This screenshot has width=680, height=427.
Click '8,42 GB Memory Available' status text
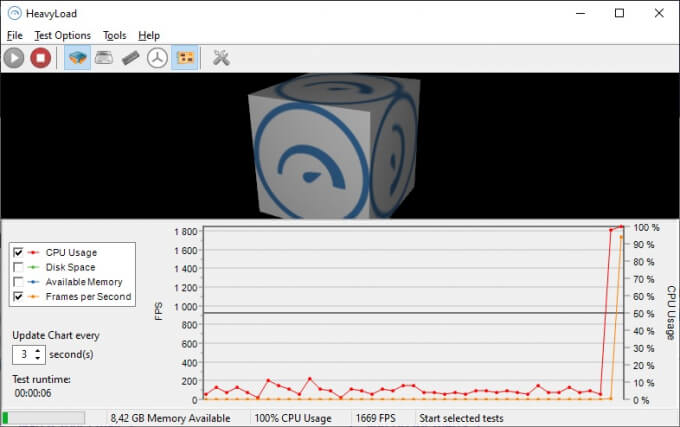tap(170, 418)
